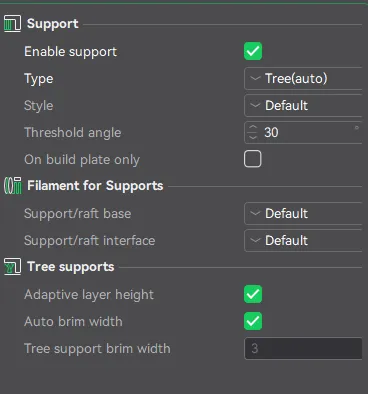The image size is (368, 394).
Task: Expand the Style dropdown
Action: [303, 106]
